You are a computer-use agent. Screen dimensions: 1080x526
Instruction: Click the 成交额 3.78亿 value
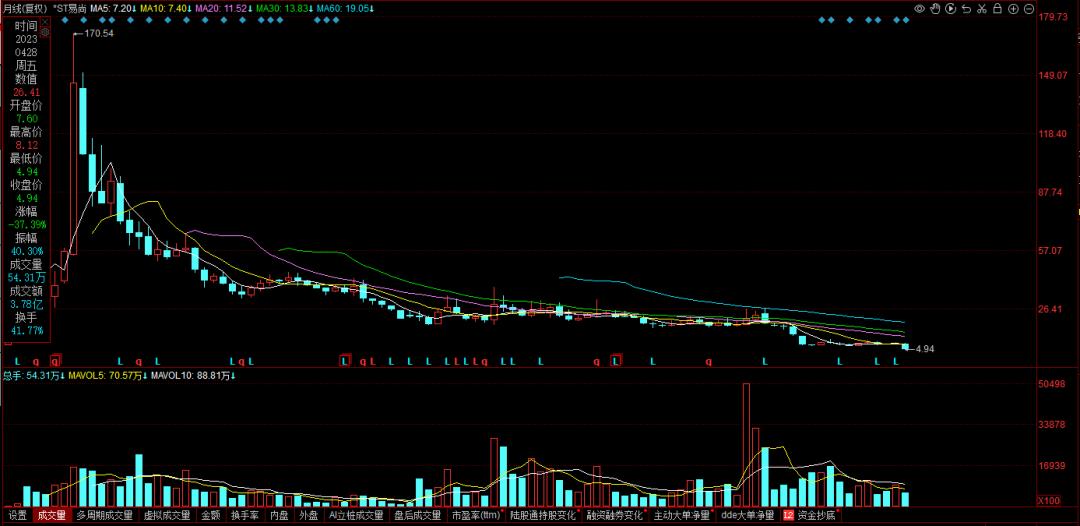pos(26,304)
